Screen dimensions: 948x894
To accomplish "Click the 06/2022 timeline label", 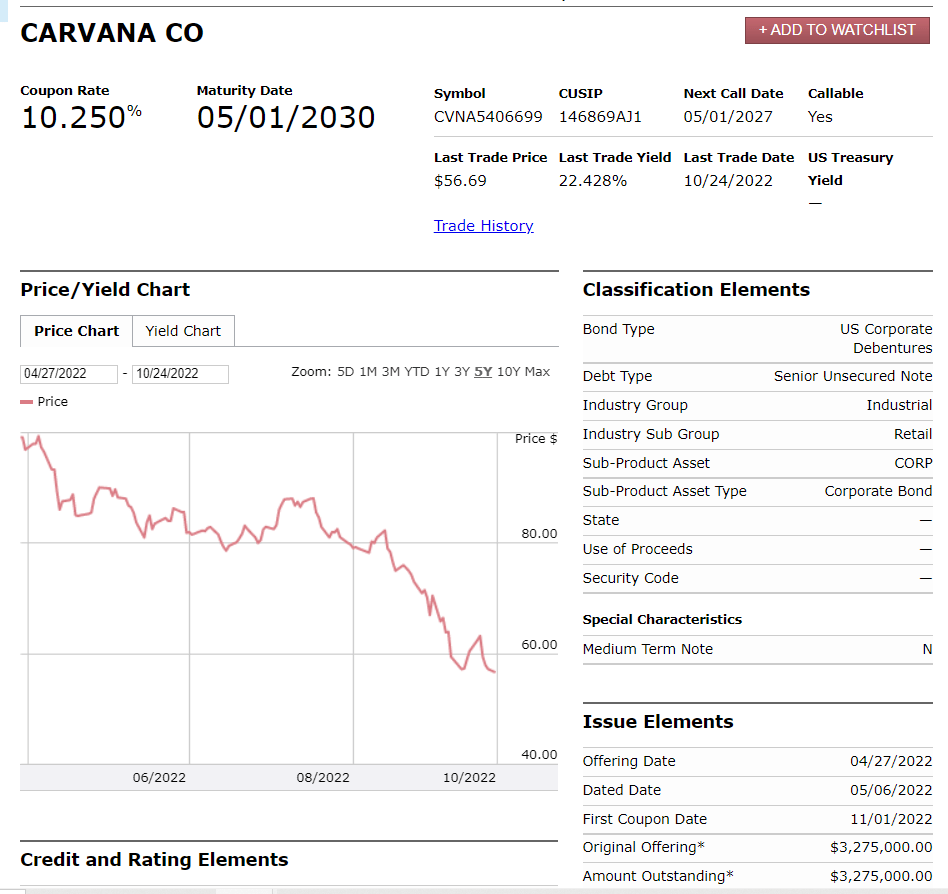I will coord(159,778).
